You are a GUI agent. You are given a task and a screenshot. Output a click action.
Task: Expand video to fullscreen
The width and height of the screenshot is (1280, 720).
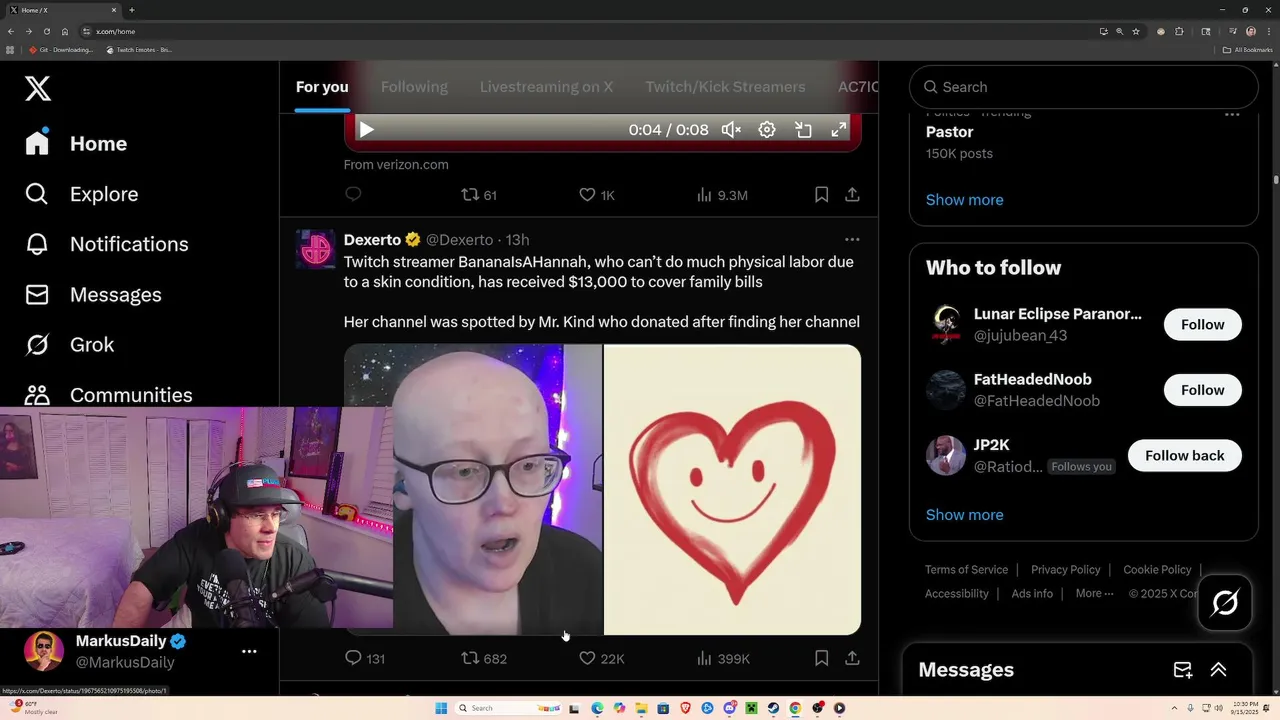pyautogui.click(x=839, y=130)
